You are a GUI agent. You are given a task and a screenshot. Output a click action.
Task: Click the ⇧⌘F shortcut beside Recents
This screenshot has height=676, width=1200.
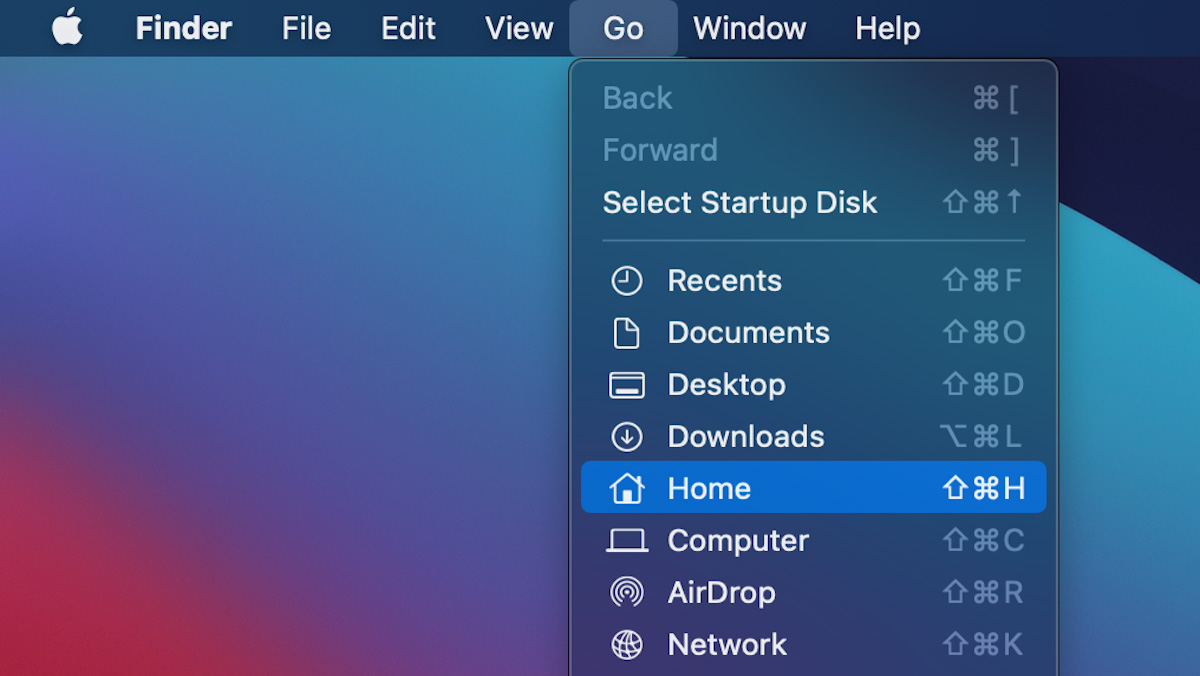pyautogui.click(x=983, y=281)
